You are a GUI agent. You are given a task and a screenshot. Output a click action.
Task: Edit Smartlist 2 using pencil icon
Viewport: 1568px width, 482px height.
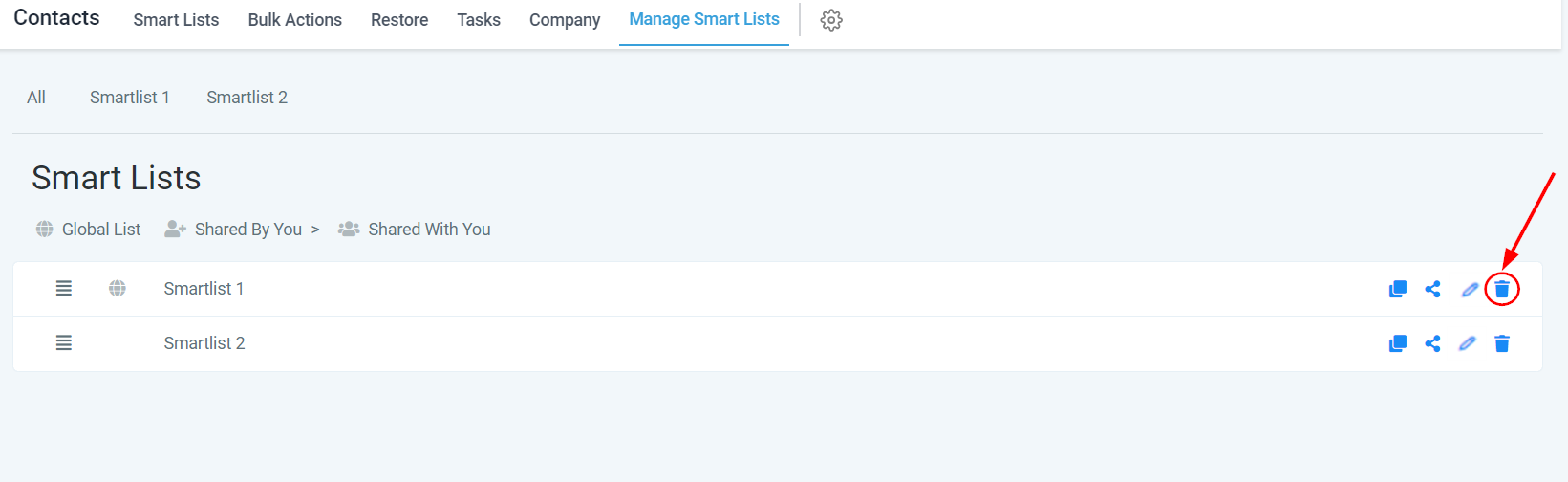[x=1468, y=343]
